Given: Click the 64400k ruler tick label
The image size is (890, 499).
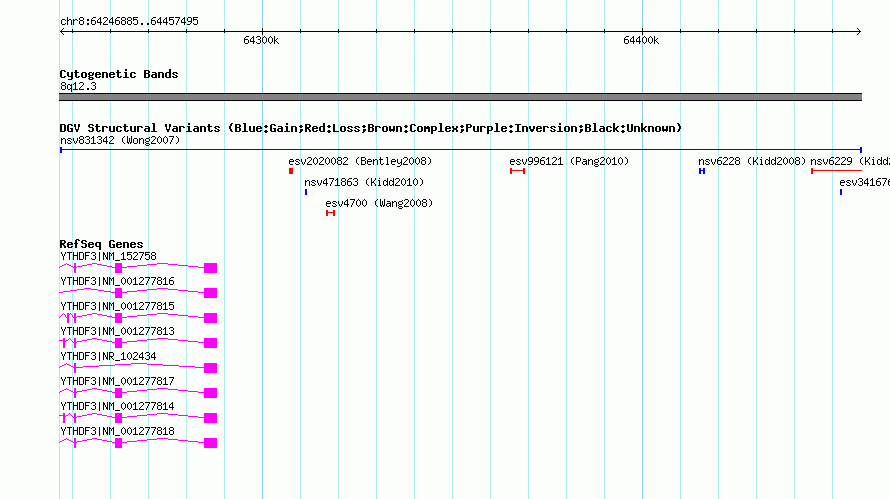Looking at the screenshot, I should (641, 40).
